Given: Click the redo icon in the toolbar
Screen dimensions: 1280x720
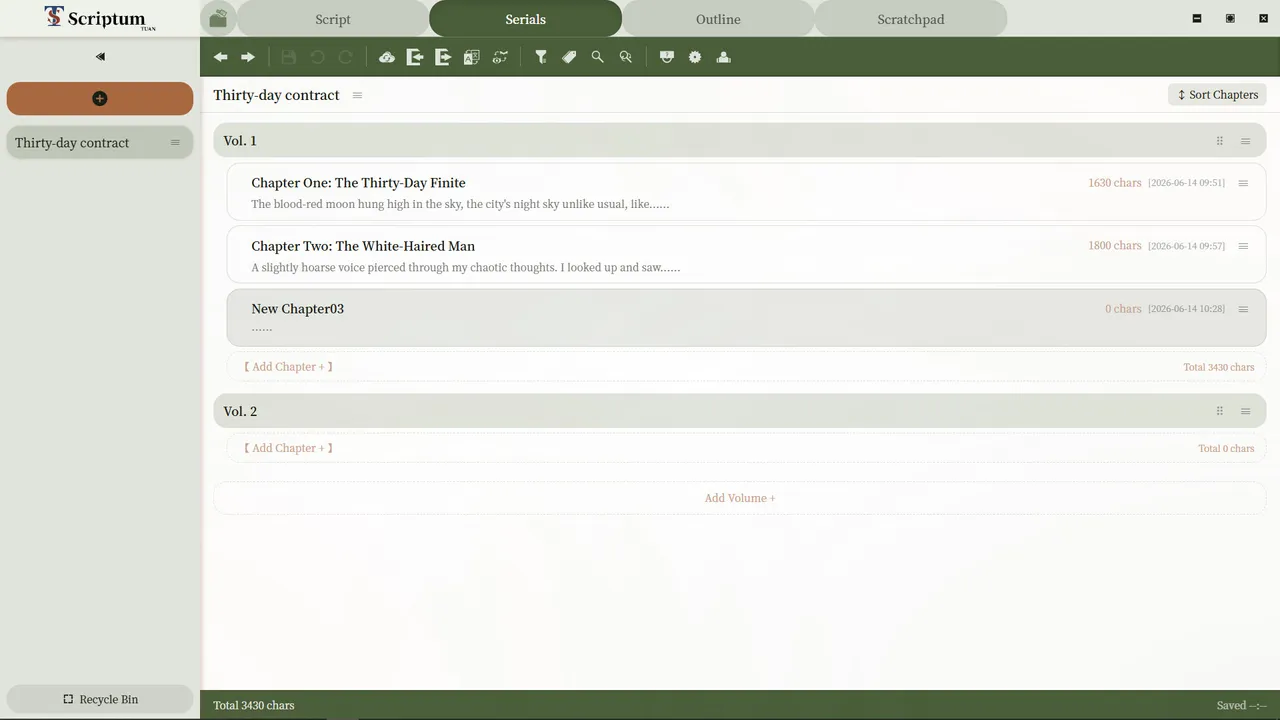Looking at the screenshot, I should pyautogui.click(x=345, y=57).
